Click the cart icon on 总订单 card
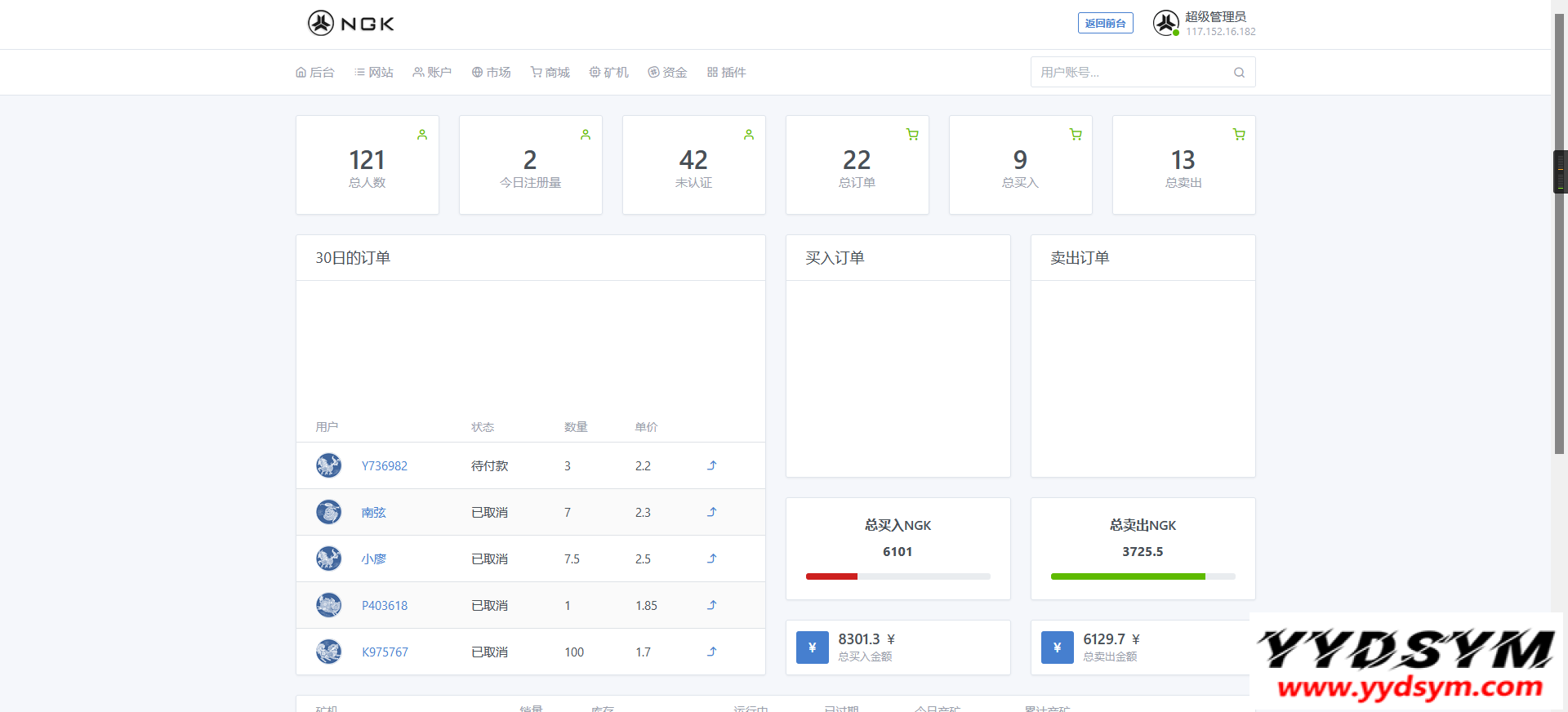The image size is (1568, 712). (912, 135)
